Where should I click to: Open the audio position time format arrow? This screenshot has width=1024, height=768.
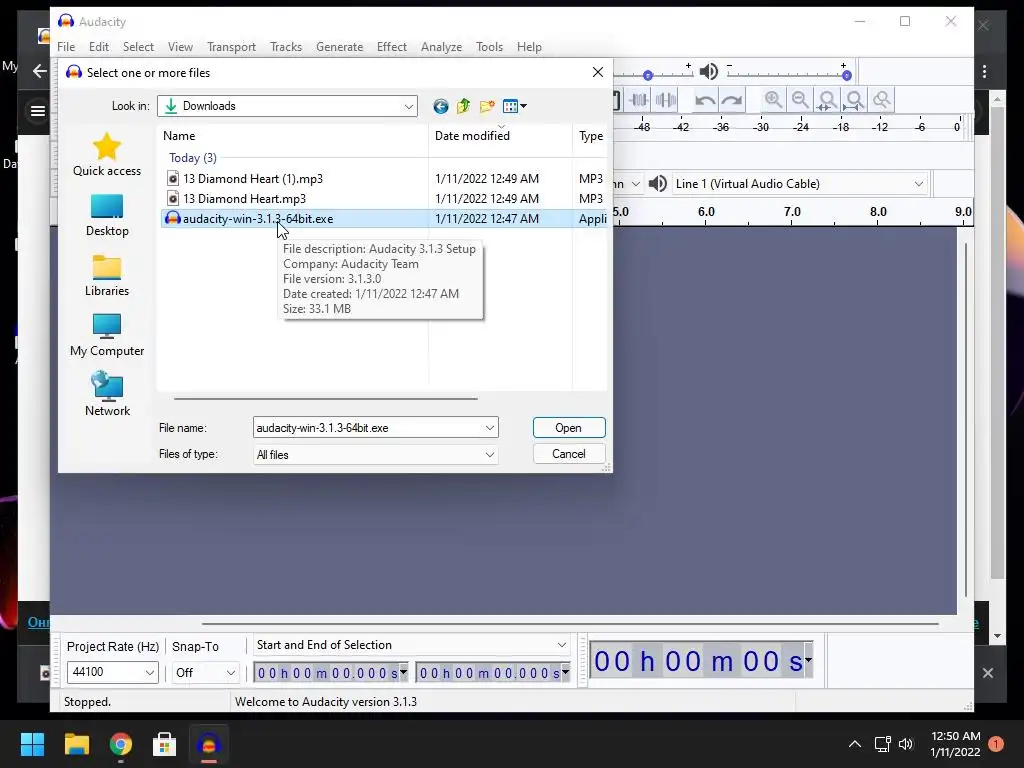(x=808, y=660)
